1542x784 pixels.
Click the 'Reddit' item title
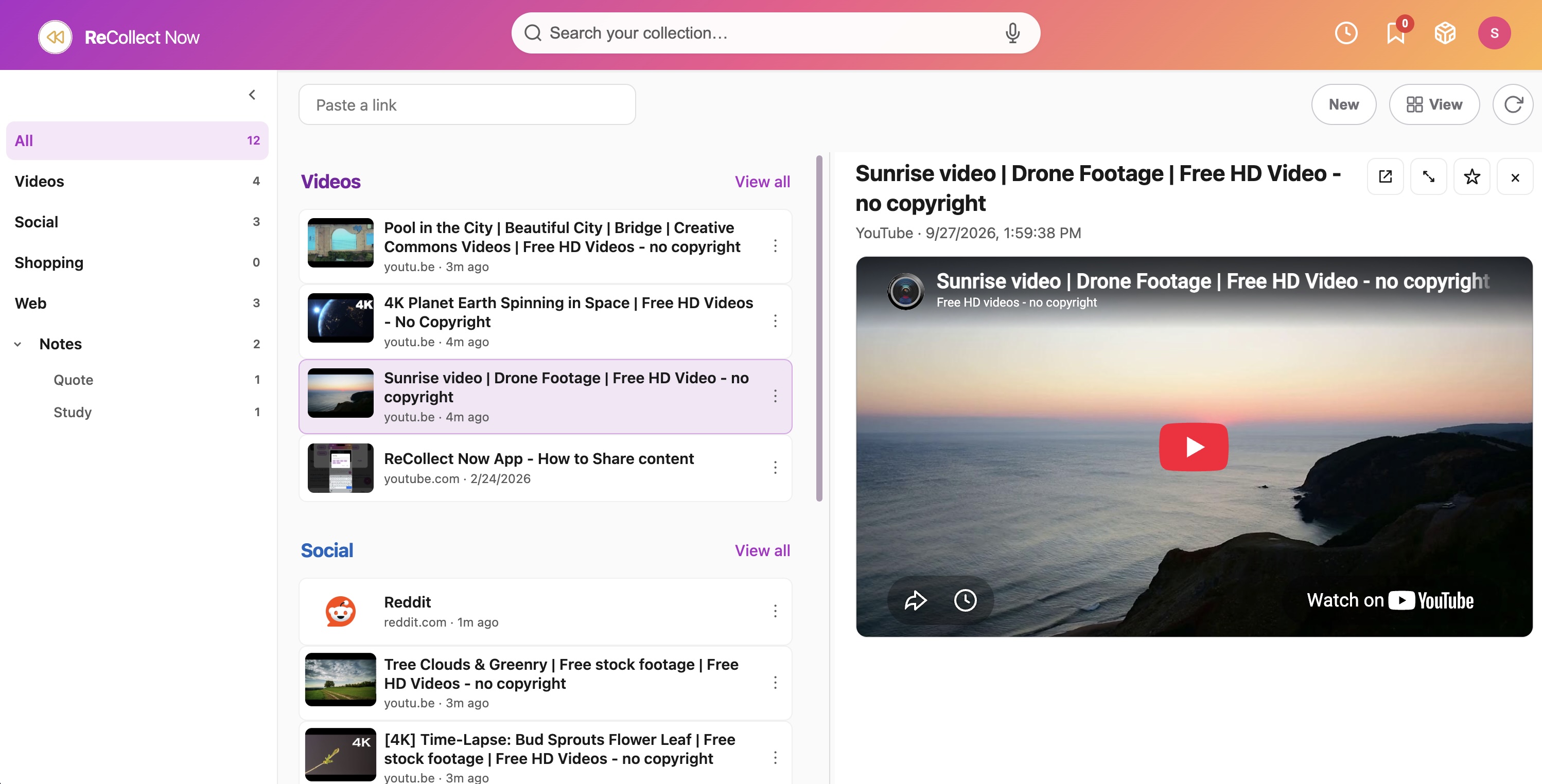coord(407,603)
